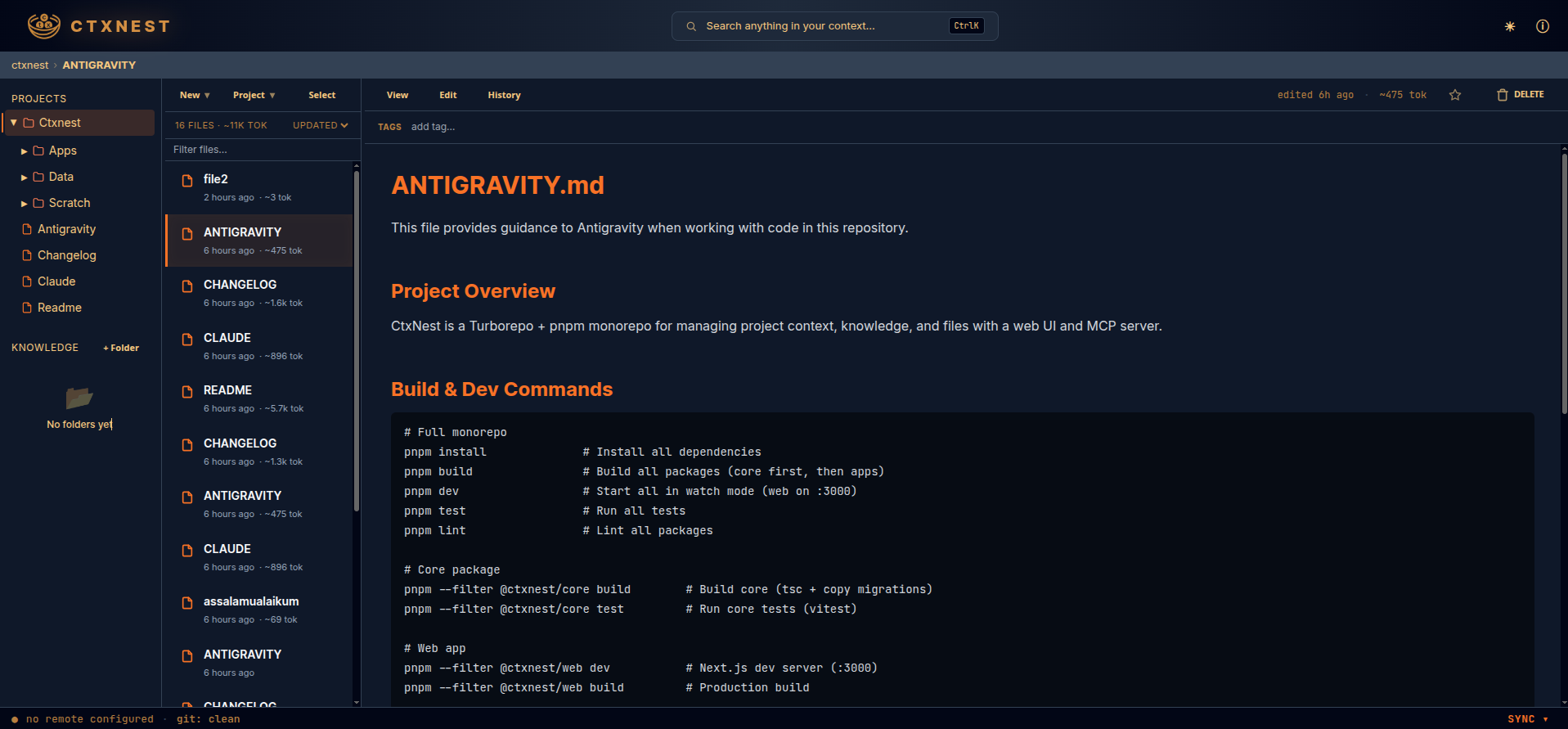Switch to the View tab
The height and width of the screenshot is (729, 1568).
pyautogui.click(x=398, y=95)
